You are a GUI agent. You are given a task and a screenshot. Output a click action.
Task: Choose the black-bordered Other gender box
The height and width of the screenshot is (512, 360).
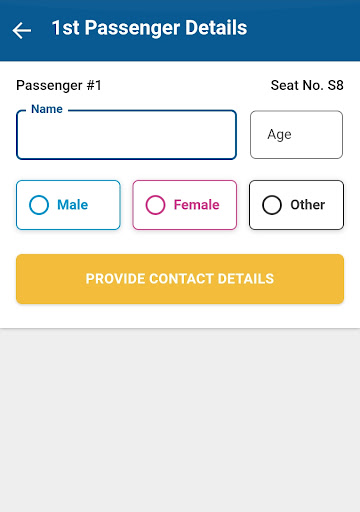click(x=296, y=205)
